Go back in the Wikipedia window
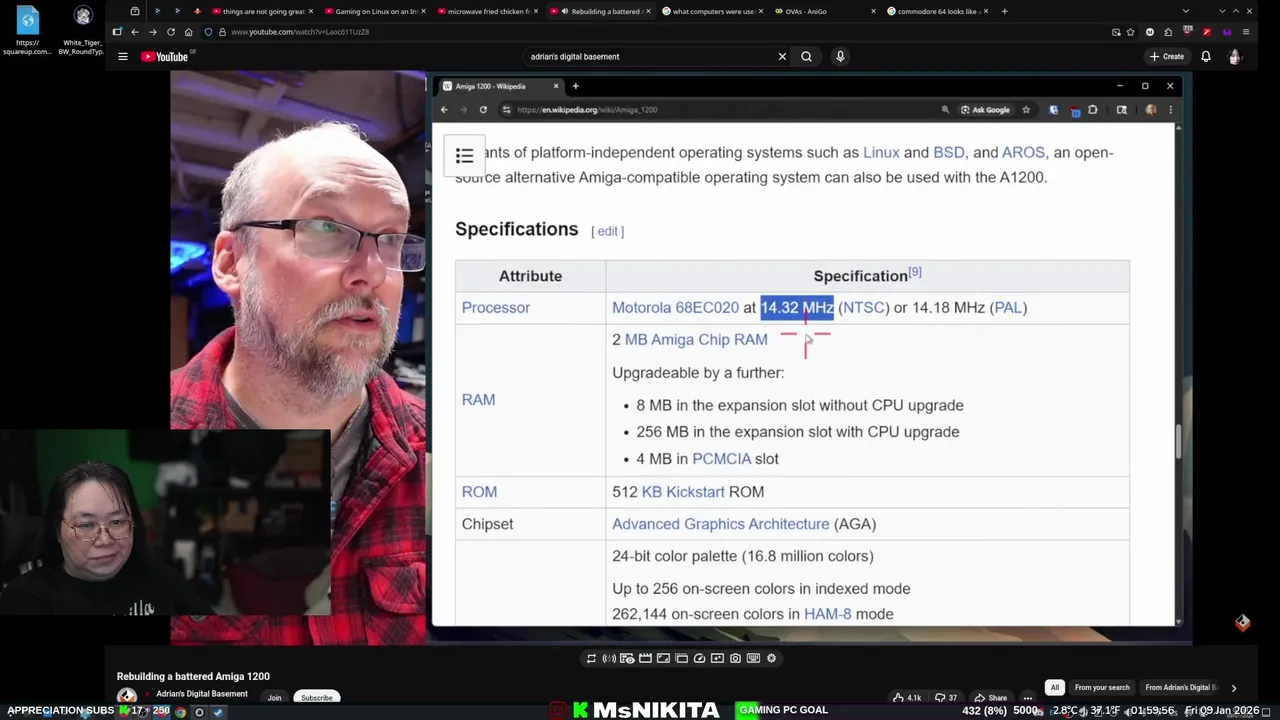The width and height of the screenshot is (1280, 720). coord(444,110)
